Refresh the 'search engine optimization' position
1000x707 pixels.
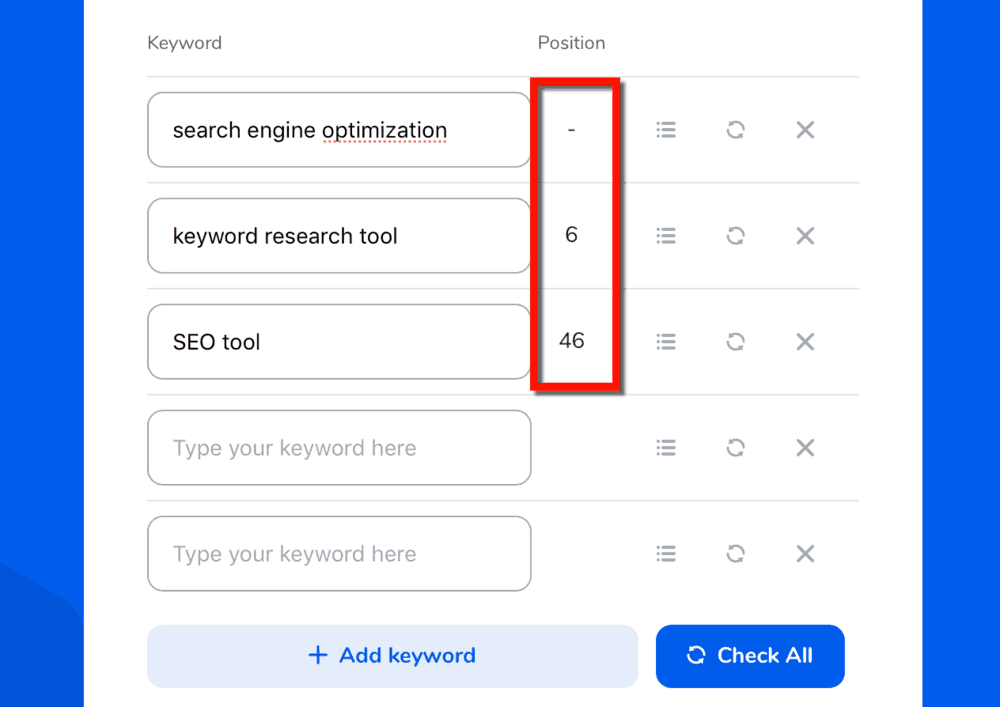735,129
